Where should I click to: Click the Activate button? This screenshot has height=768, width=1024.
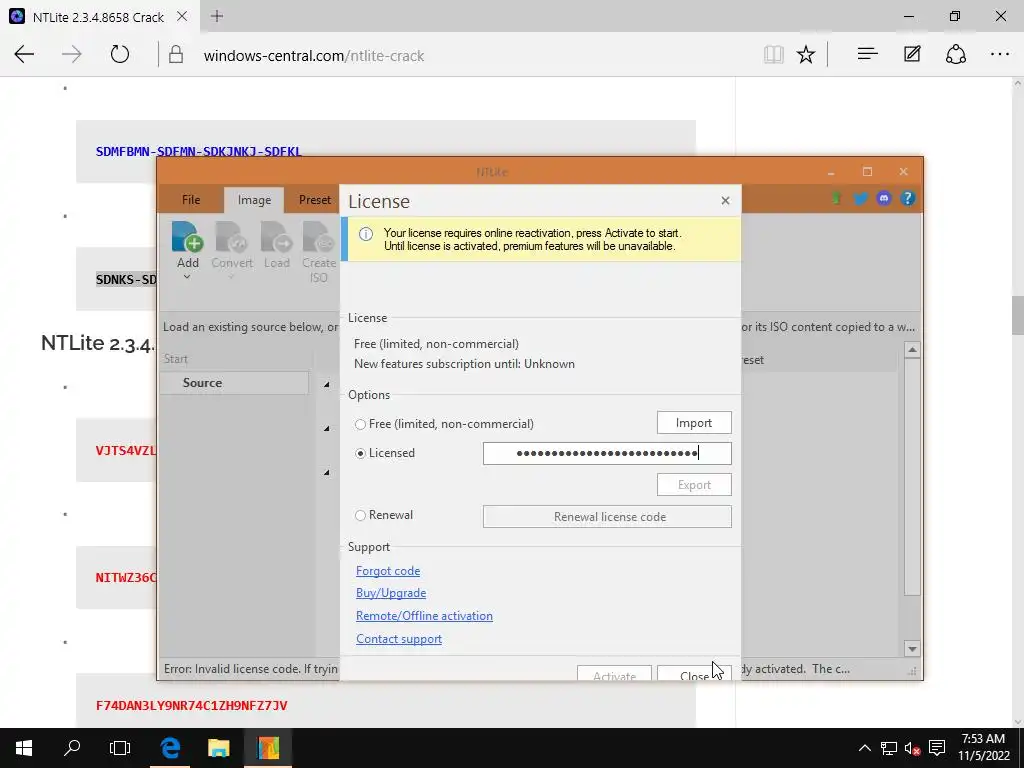[614, 674]
